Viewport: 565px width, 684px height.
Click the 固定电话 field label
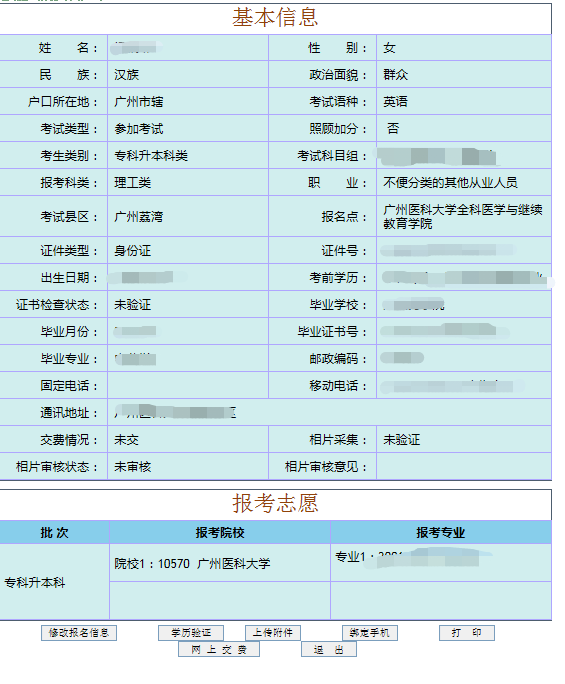[x=69, y=386]
